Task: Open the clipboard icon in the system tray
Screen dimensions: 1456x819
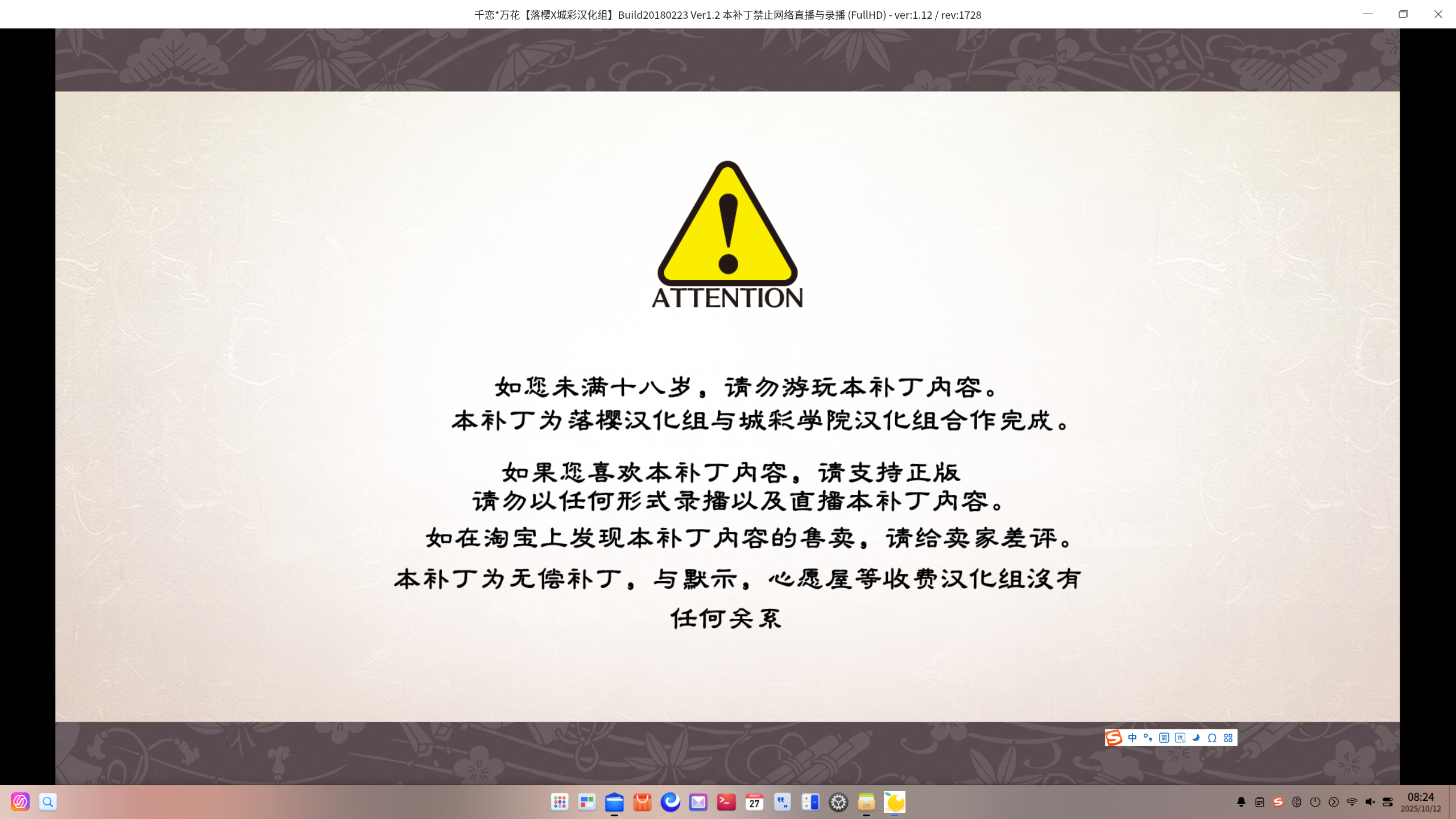Action: click(1260, 802)
